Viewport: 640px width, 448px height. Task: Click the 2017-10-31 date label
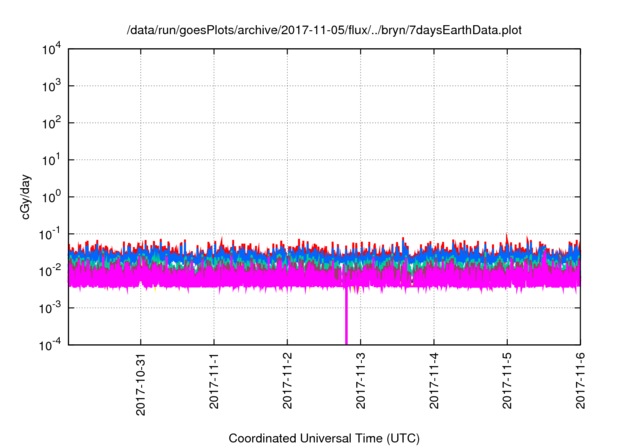tap(141, 384)
